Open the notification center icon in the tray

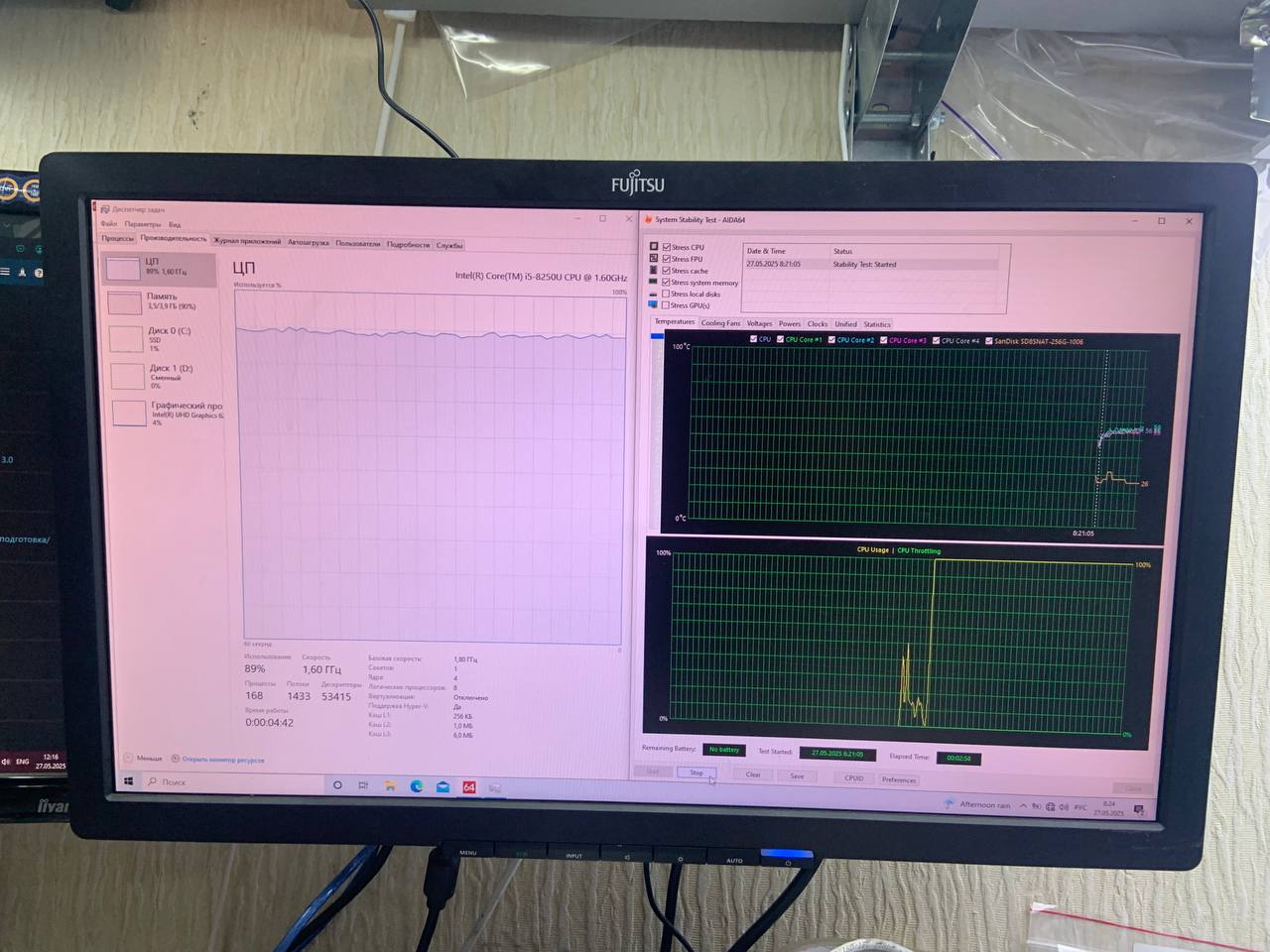click(x=1139, y=810)
